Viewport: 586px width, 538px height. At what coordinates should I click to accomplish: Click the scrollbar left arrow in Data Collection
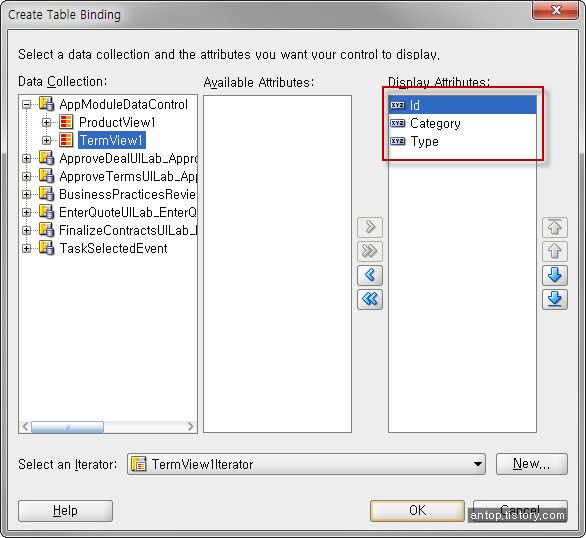pyautogui.click(x=25, y=427)
